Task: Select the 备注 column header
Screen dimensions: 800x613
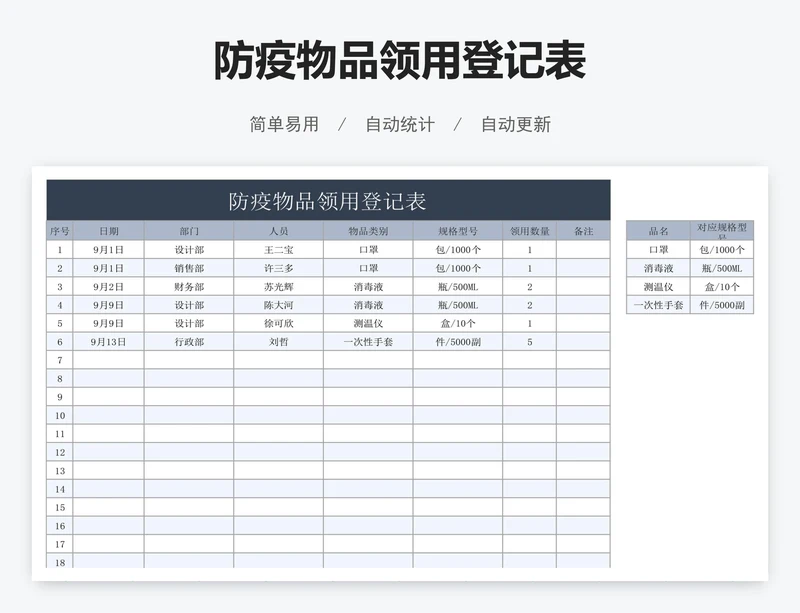Action: pyautogui.click(x=583, y=231)
